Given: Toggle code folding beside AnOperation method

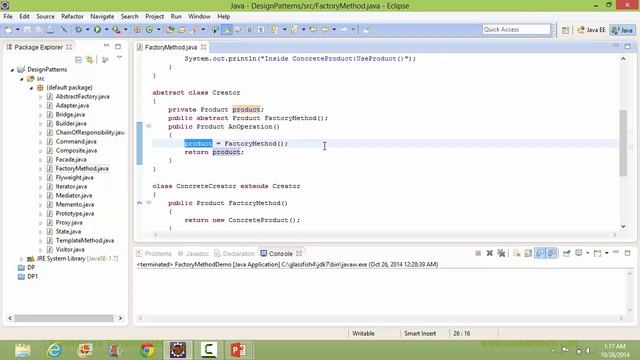Looking at the screenshot, I should (149, 126).
